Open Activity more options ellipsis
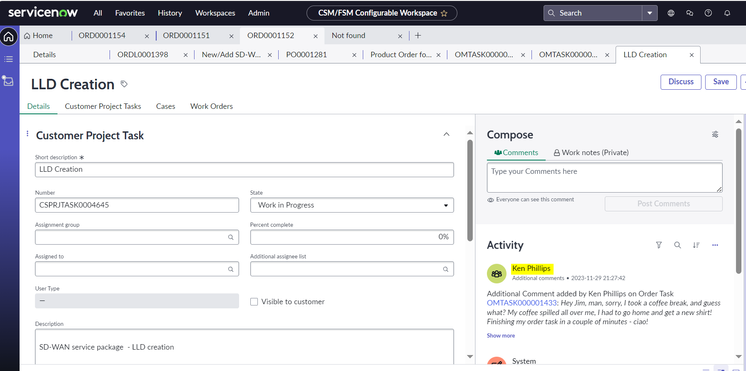This screenshot has width=746, height=371. click(x=715, y=245)
